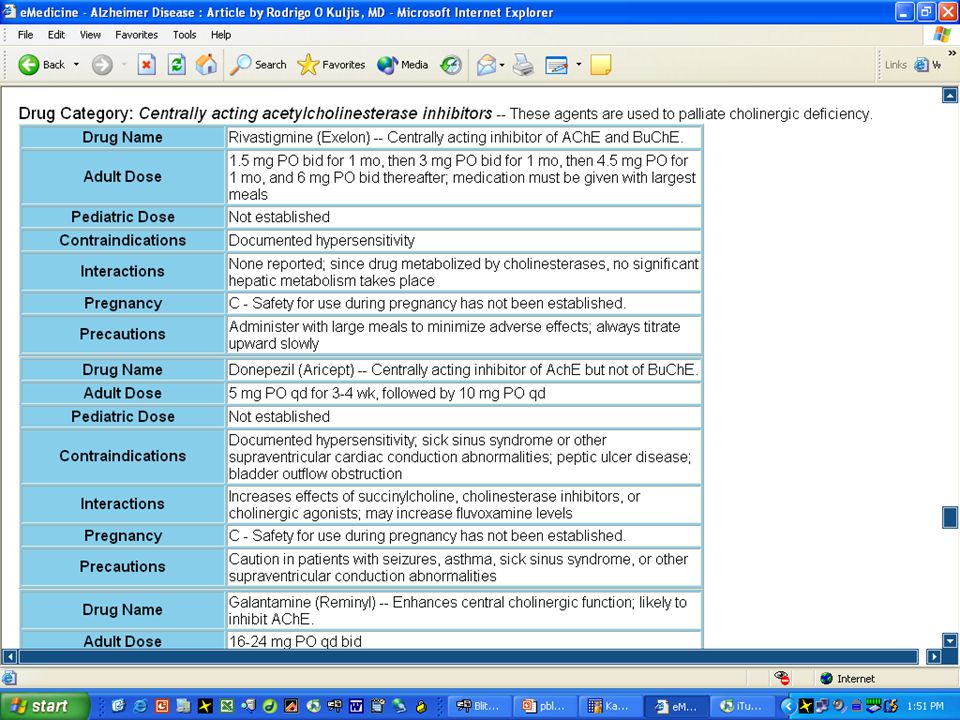Image resolution: width=960 pixels, height=720 pixels.
Task: Click the 1:51 PM system clock
Action: [x=925, y=706]
